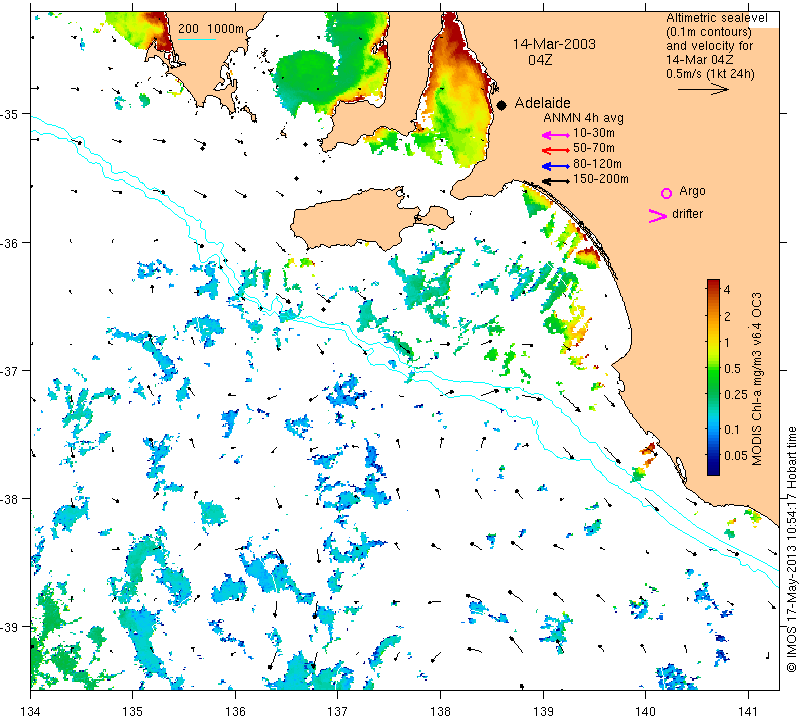Click the ANMN 4h avg legend heading
The image size is (800, 720).
click(583, 118)
